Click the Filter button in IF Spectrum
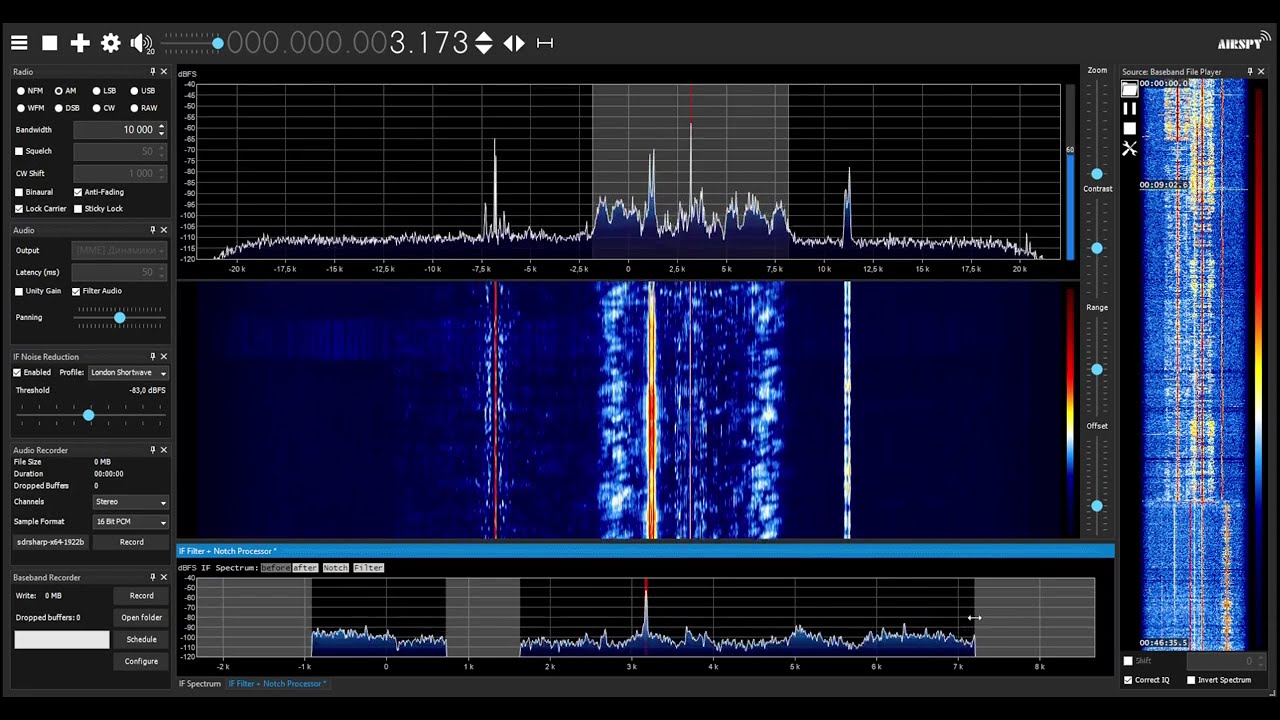 click(368, 568)
